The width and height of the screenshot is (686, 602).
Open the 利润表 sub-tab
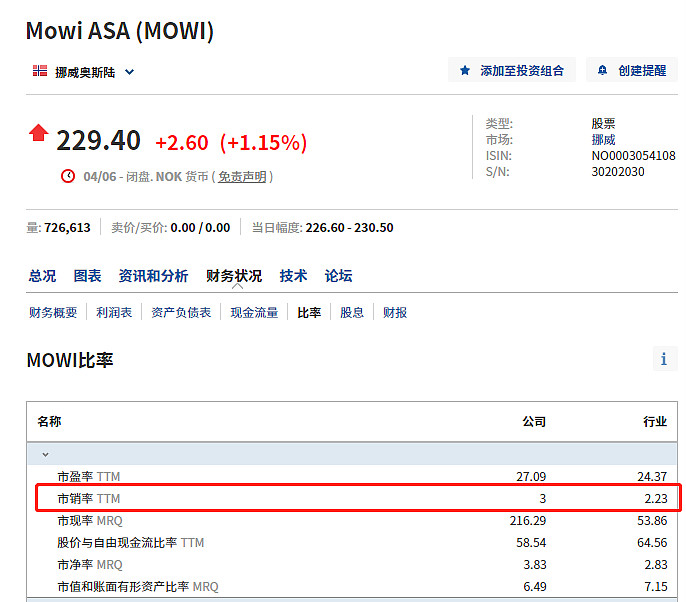point(114,312)
